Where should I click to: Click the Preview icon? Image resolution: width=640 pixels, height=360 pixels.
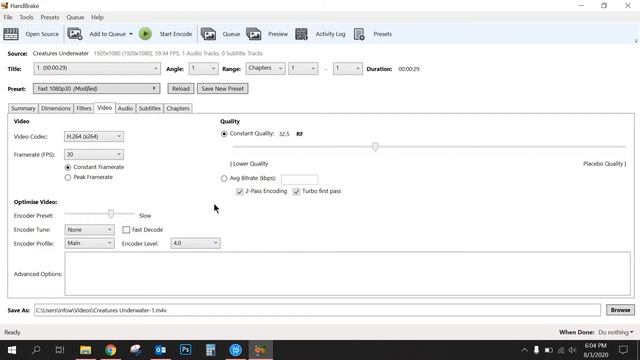coord(253,34)
